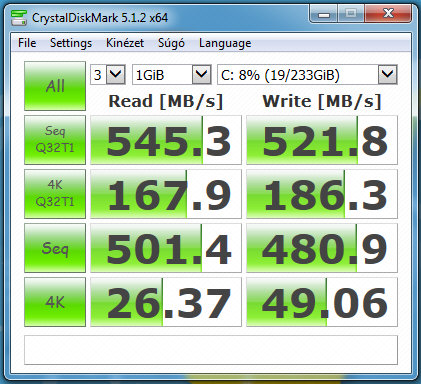Open the Language menu

pyautogui.click(x=225, y=43)
